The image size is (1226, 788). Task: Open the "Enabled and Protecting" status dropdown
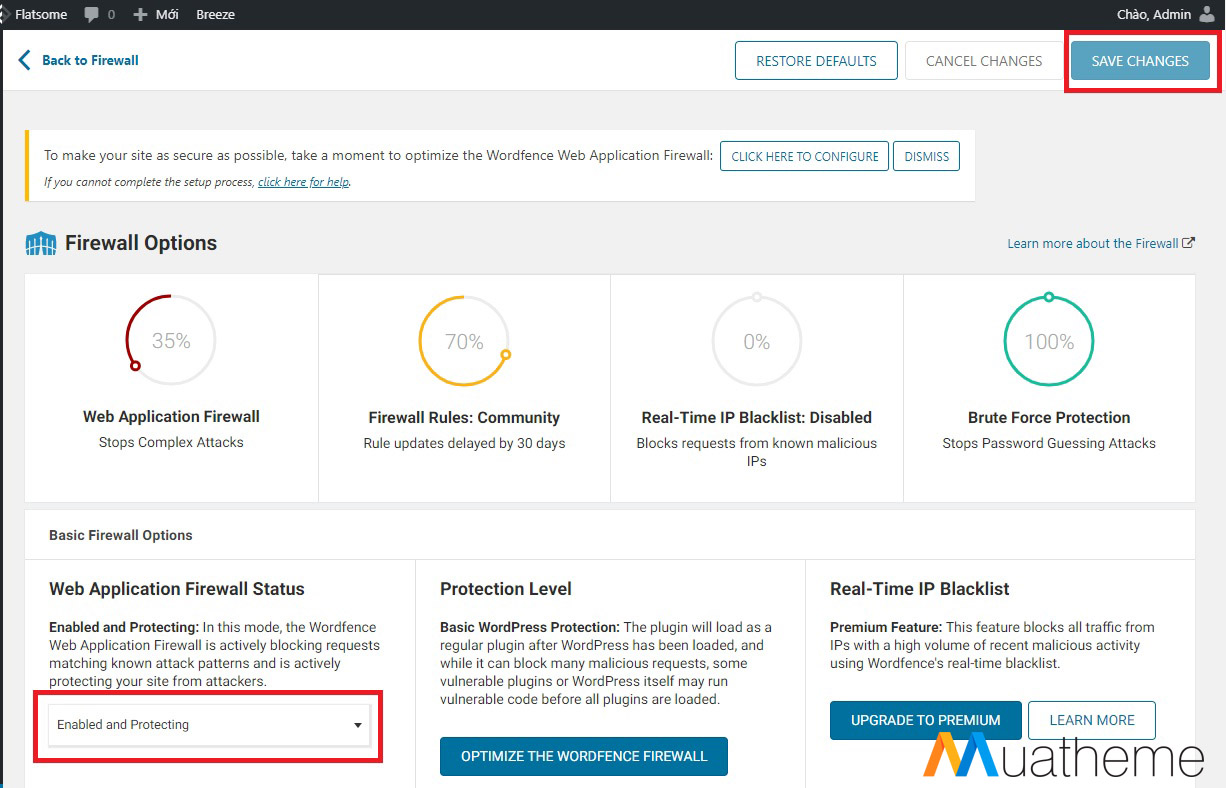pos(209,725)
